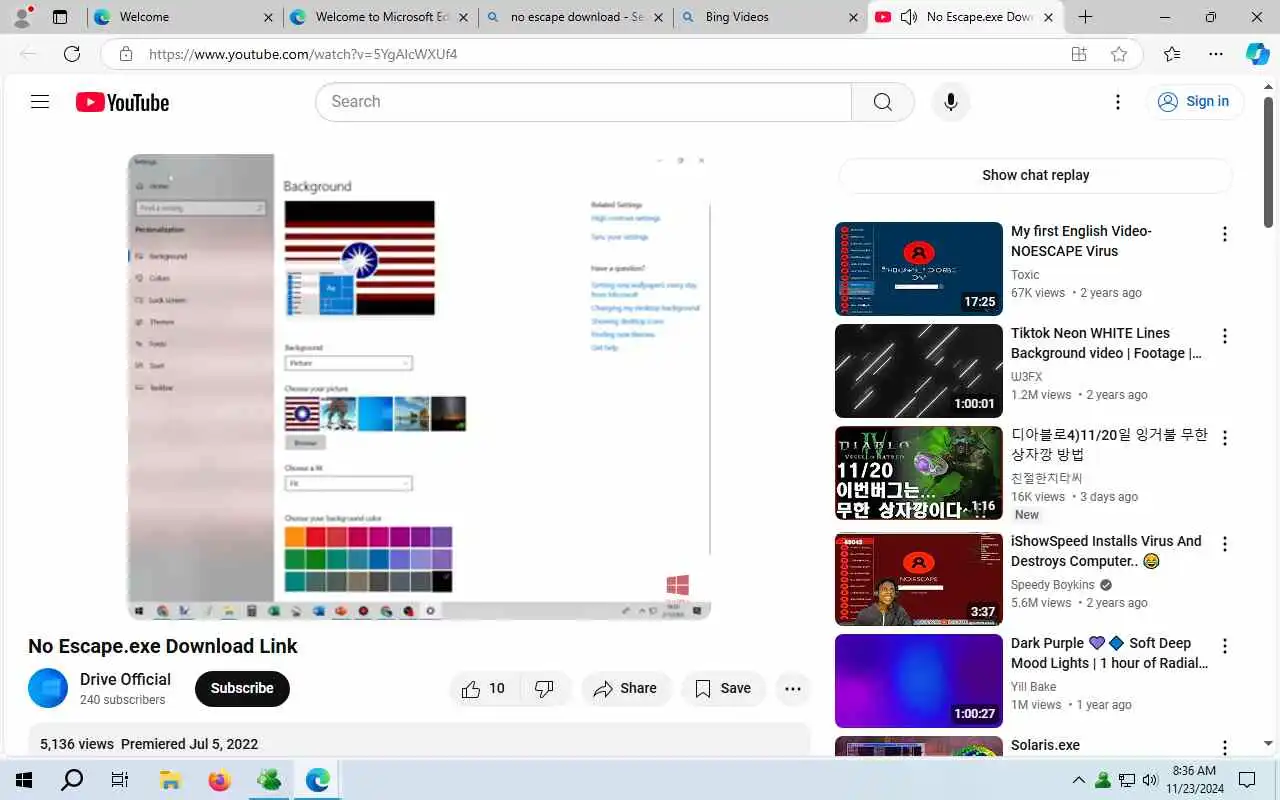
Task: Sign in to YouTube
Action: [1194, 101]
